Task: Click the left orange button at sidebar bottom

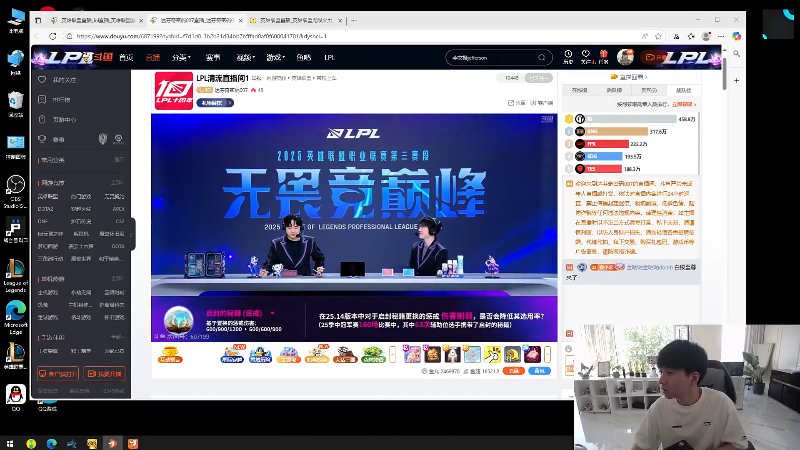Action: 58,373
